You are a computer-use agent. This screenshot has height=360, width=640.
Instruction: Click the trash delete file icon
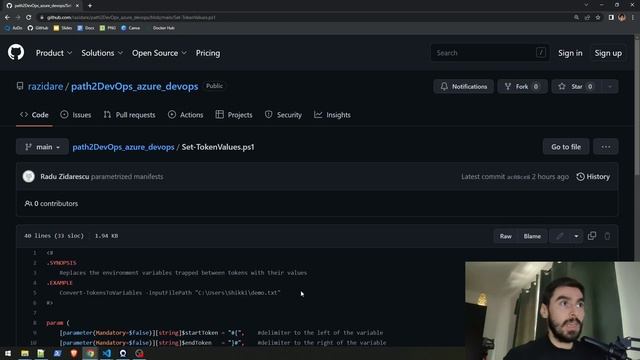(607, 236)
